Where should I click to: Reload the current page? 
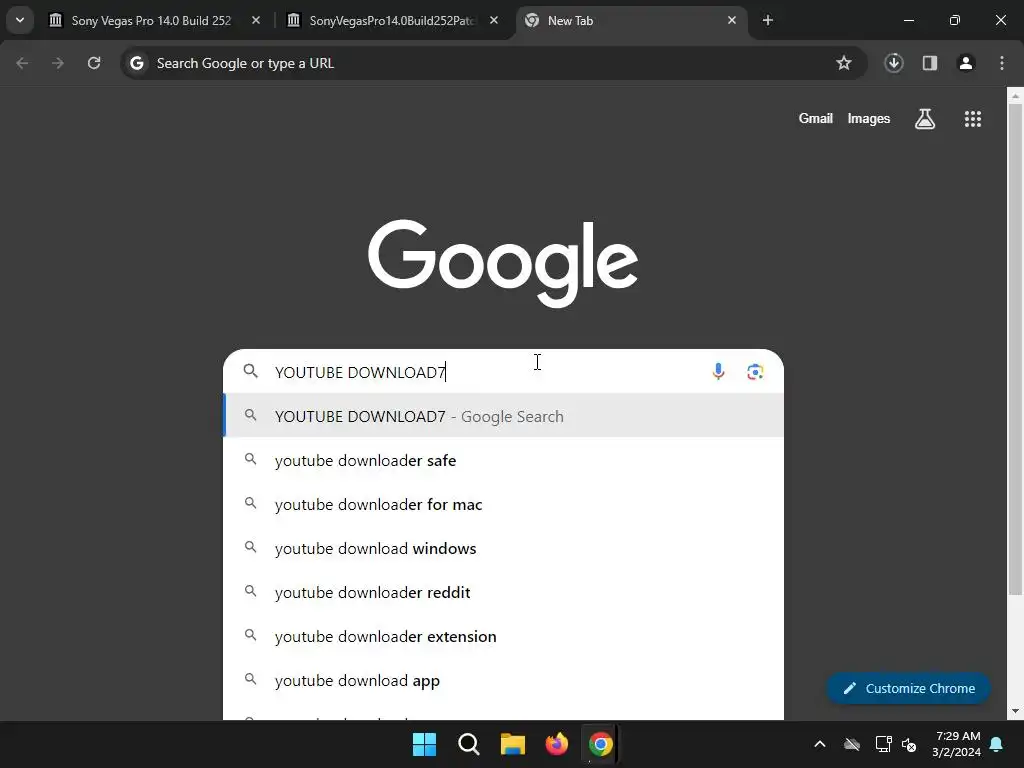click(94, 63)
